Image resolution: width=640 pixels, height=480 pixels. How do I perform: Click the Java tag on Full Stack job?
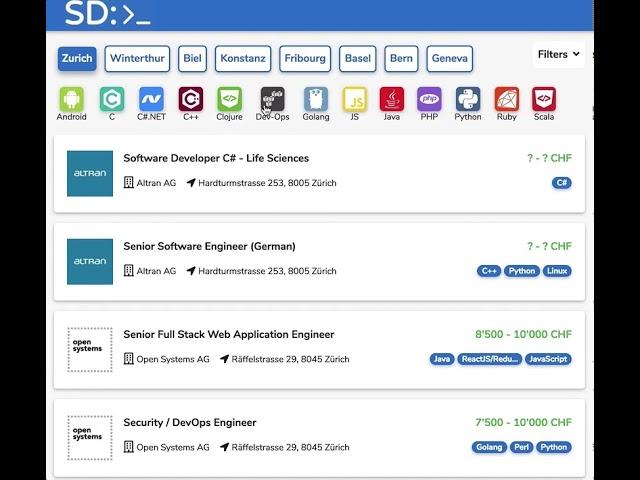point(442,359)
